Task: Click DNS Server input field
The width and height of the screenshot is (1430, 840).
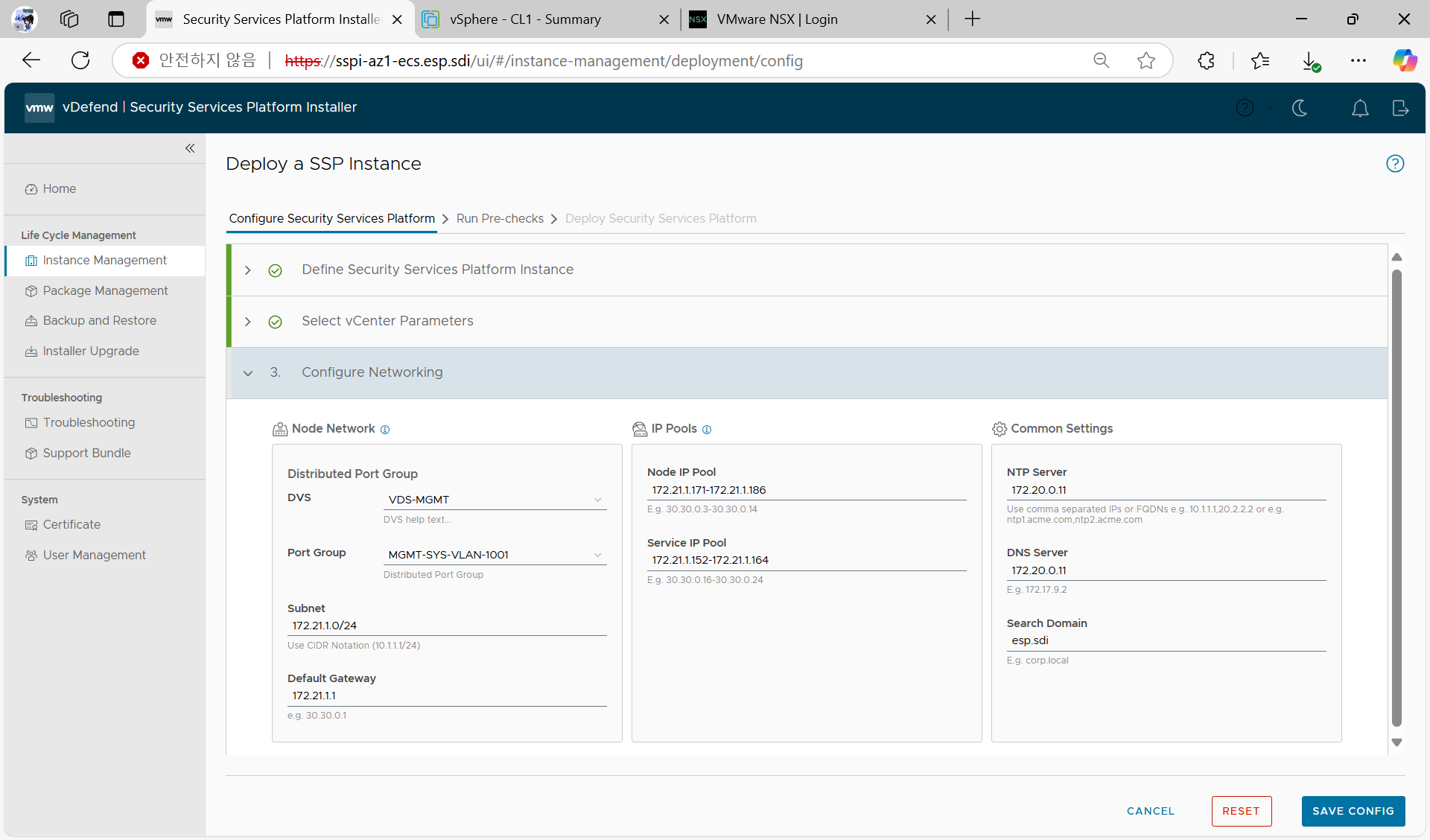Action: click(x=1166, y=571)
